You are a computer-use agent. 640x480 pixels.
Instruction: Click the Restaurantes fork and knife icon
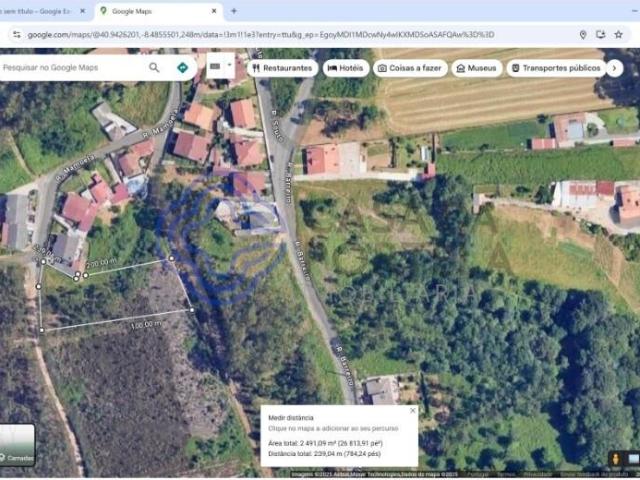click(256, 68)
